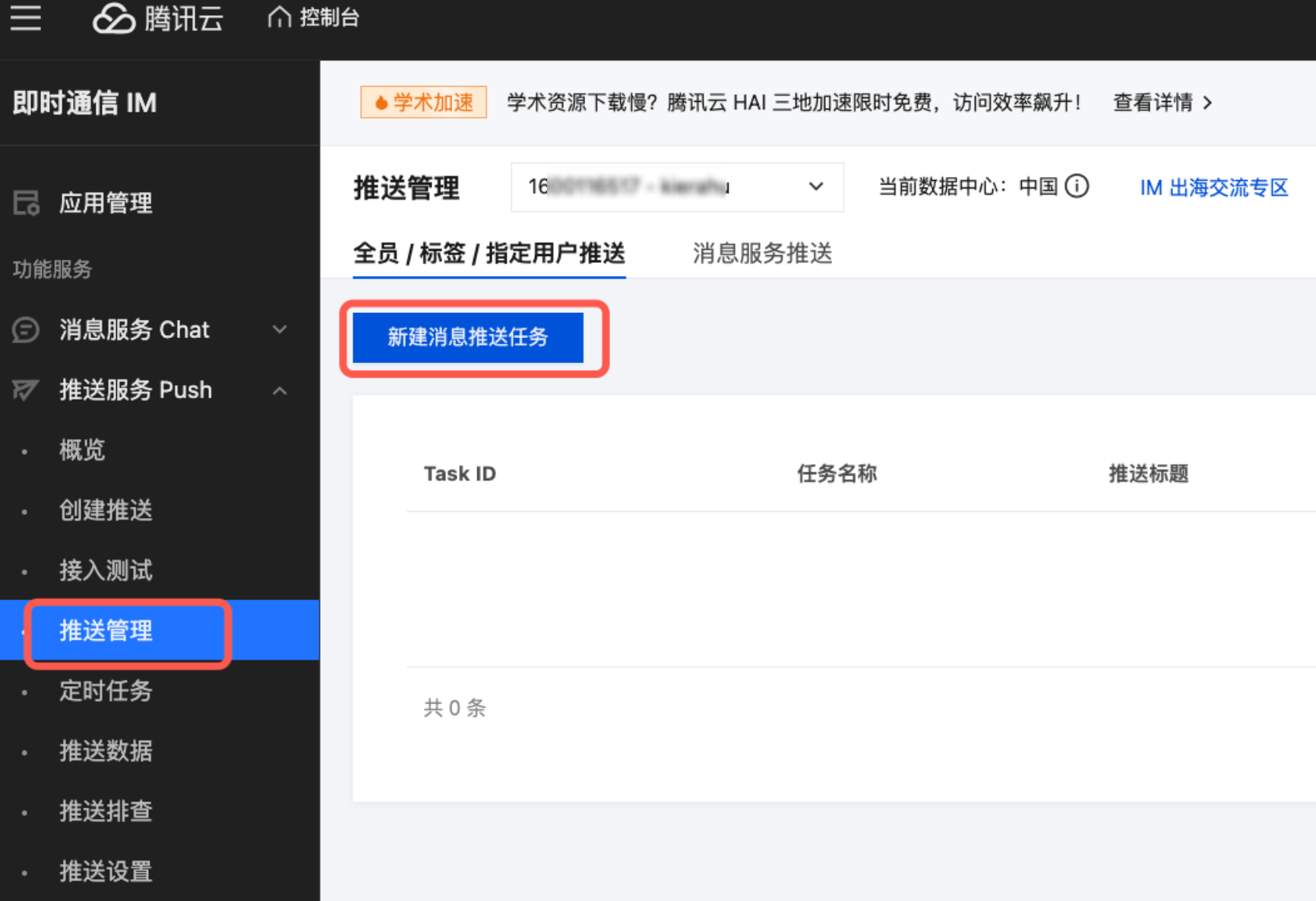This screenshot has width=1316, height=901.
Task: Switch to 消息服务推送 tab
Action: [x=762, y=253]
